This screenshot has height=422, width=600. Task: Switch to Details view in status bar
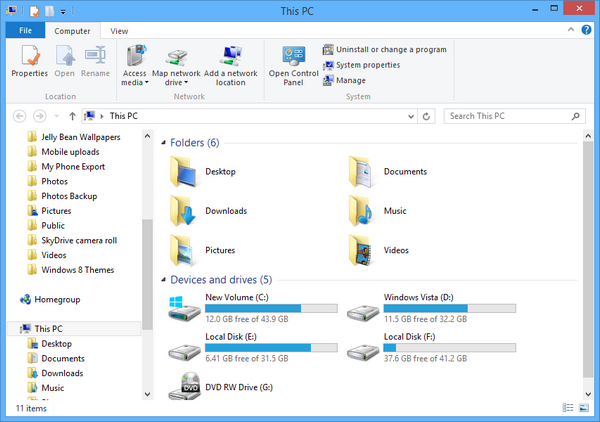pos(567,408)
